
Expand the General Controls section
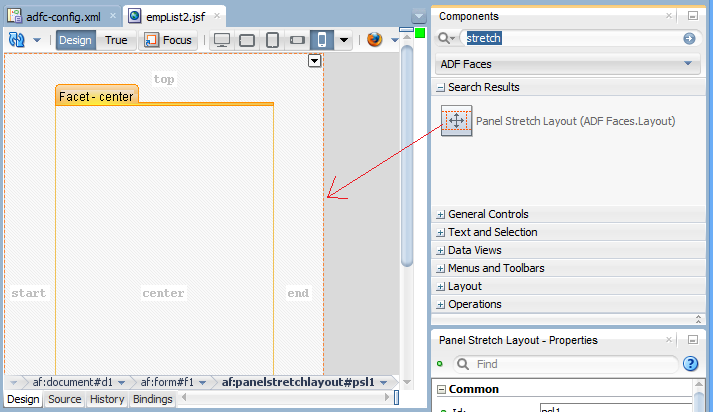pyautogui.click(x=440, y=215)
